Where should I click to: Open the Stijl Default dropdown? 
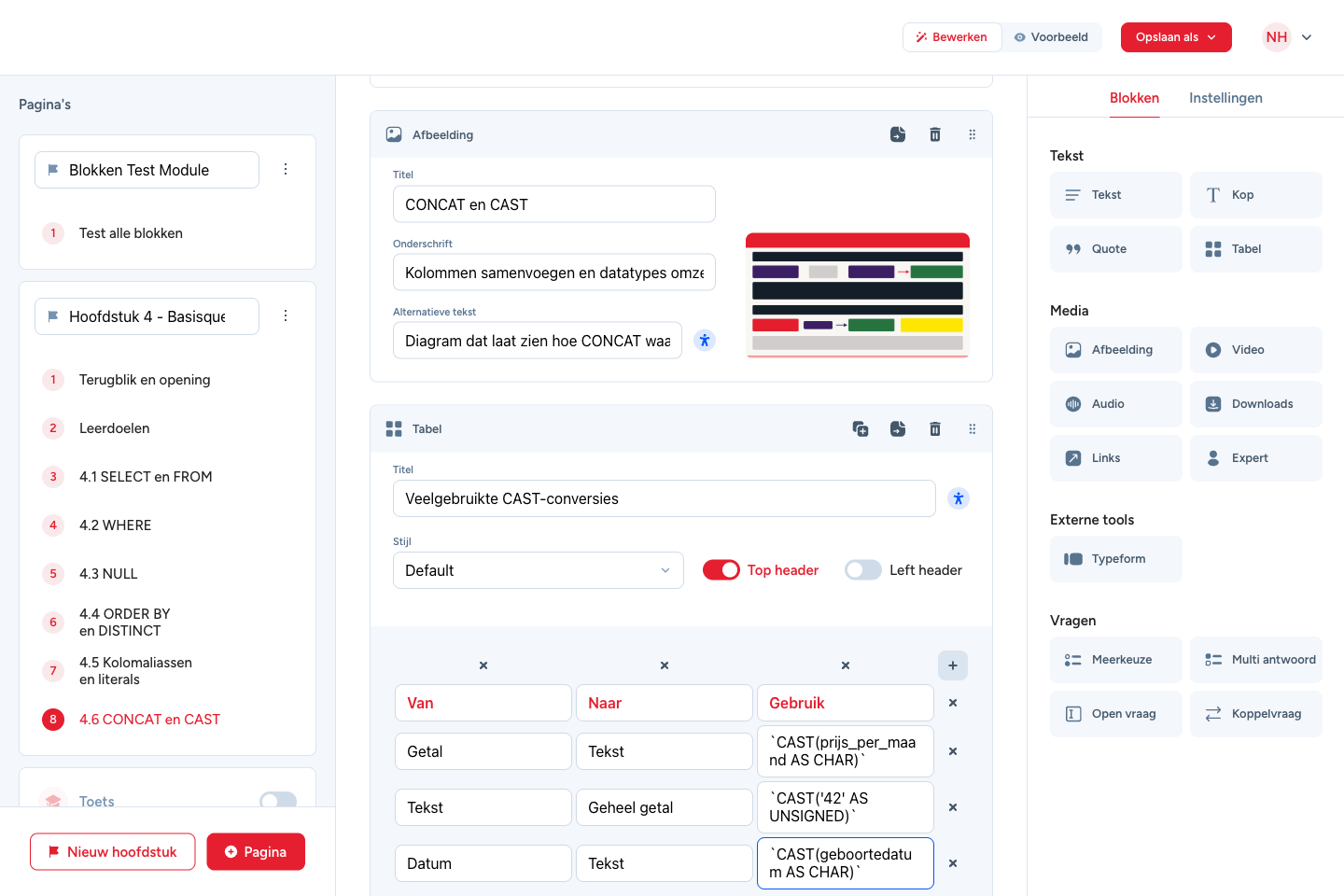539,570
